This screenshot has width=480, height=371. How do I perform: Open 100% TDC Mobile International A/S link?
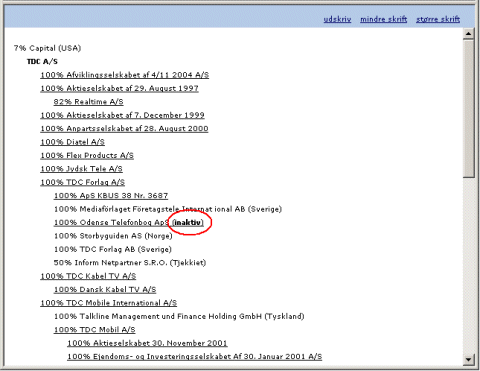[x=109, y=303]
